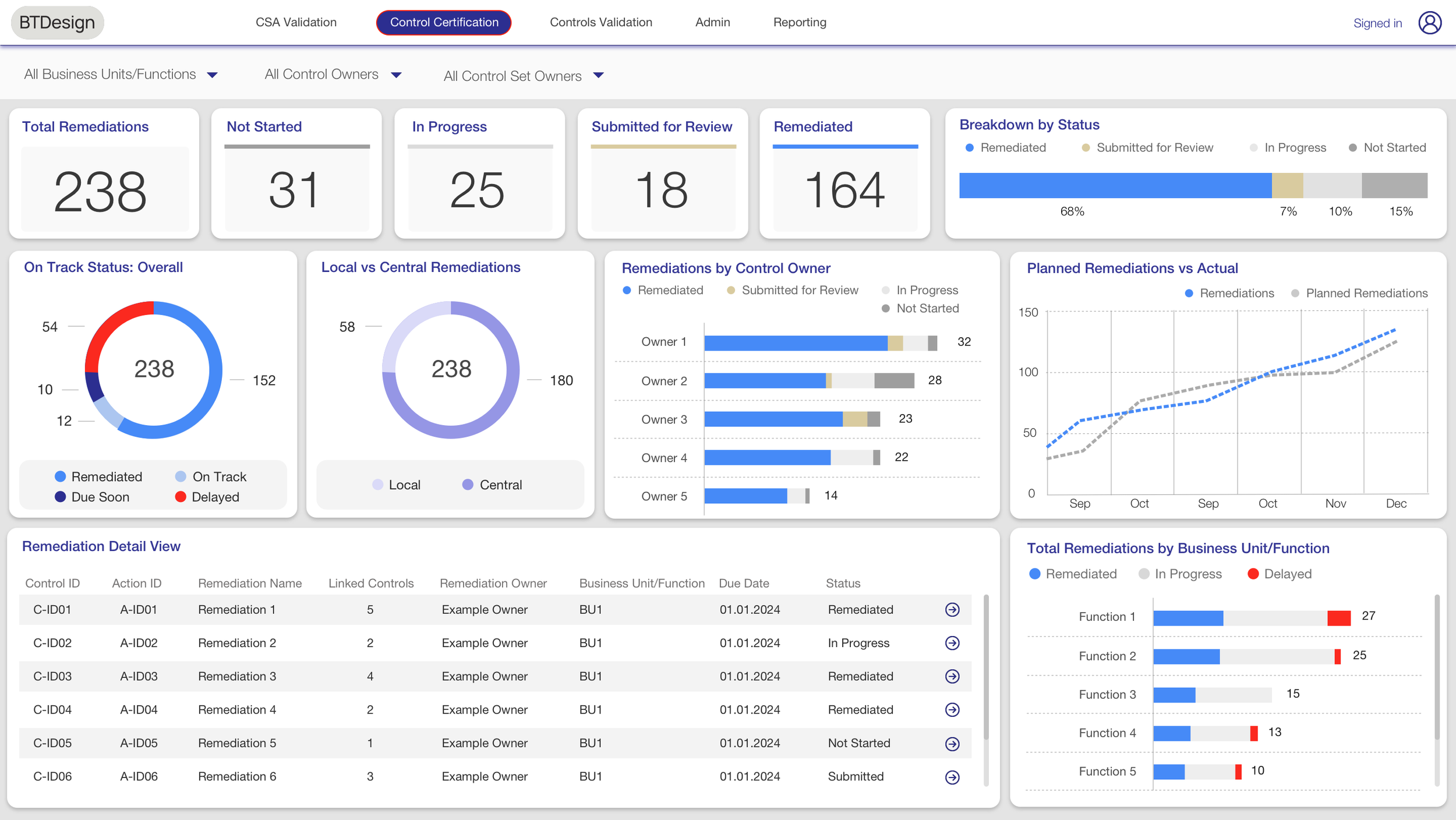Click the Function 2 bar
The height and width of the screenshot is (820, 1456).
(1247, 656)
